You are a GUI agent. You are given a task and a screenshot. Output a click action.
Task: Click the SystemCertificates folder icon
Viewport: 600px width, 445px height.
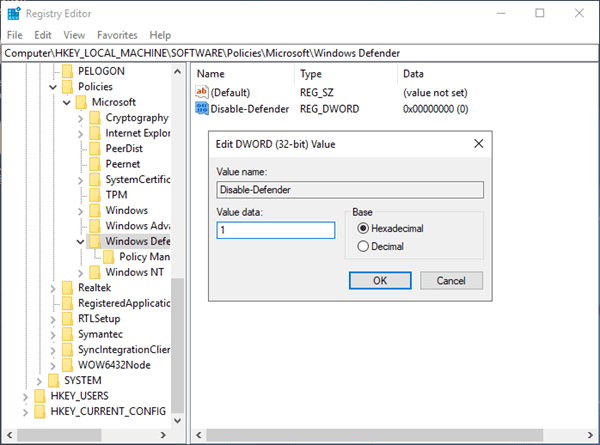tap(95, 179)
